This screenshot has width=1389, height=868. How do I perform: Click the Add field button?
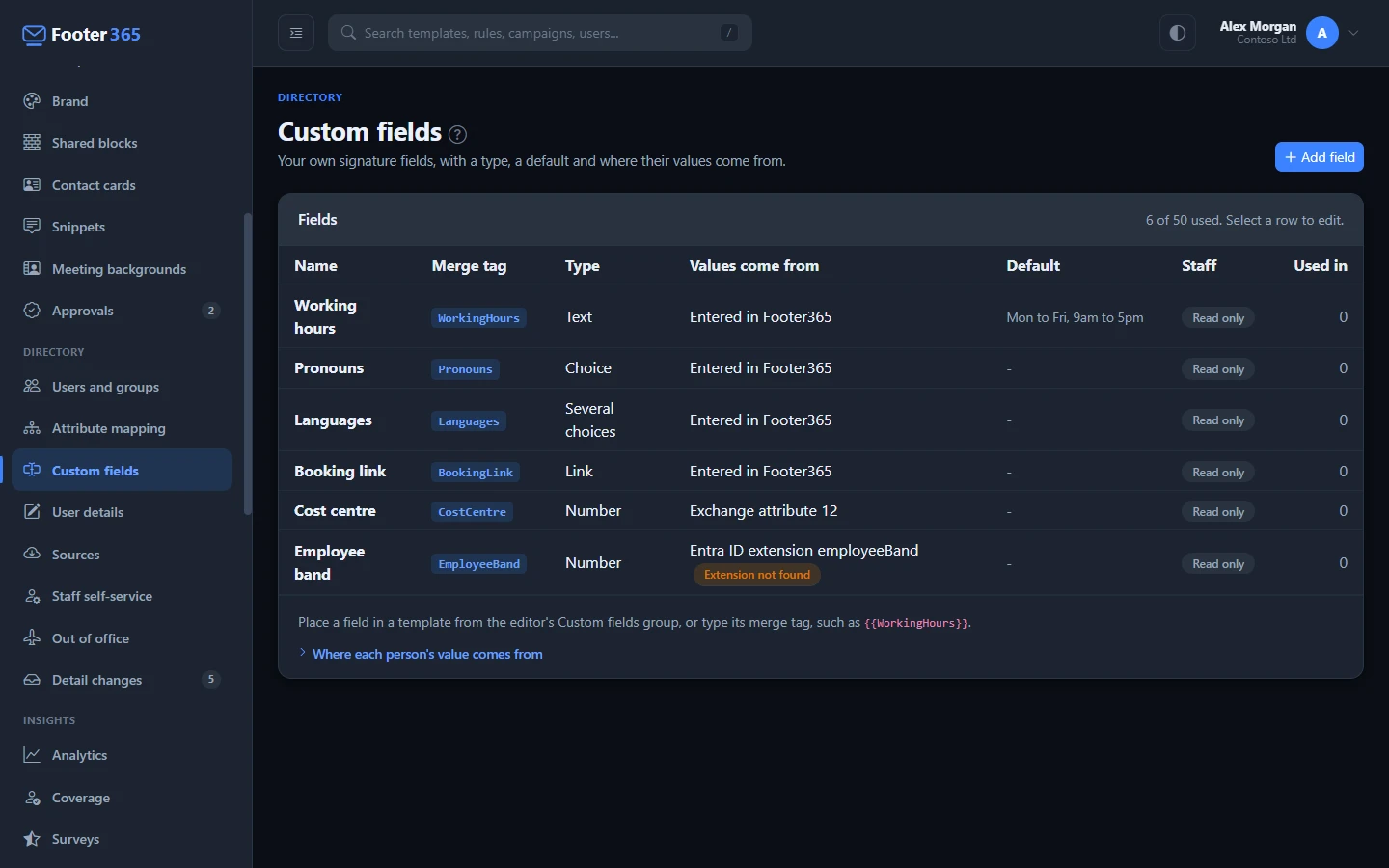[1319, 157]
